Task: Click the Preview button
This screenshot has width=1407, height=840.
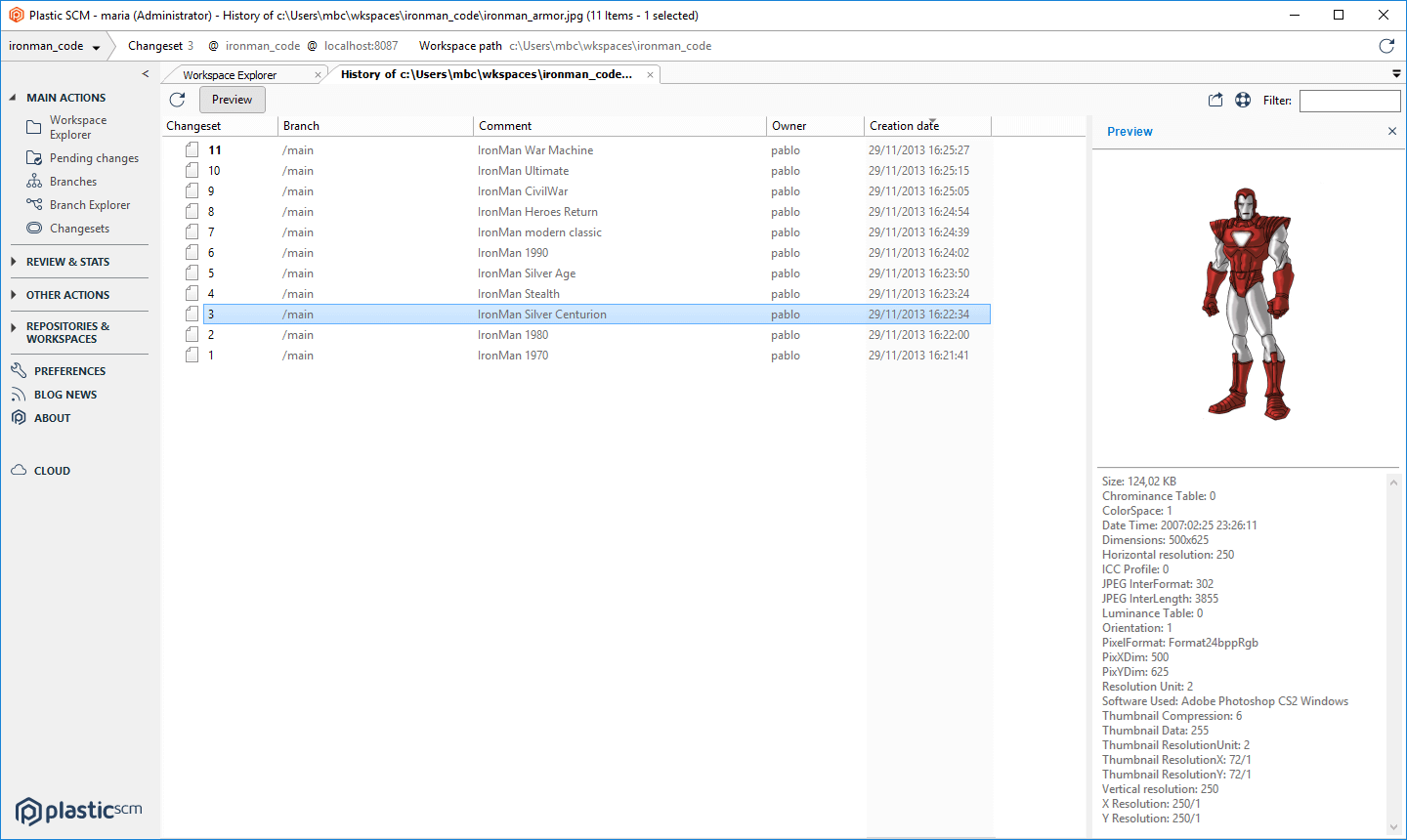Action: point(233,100)
